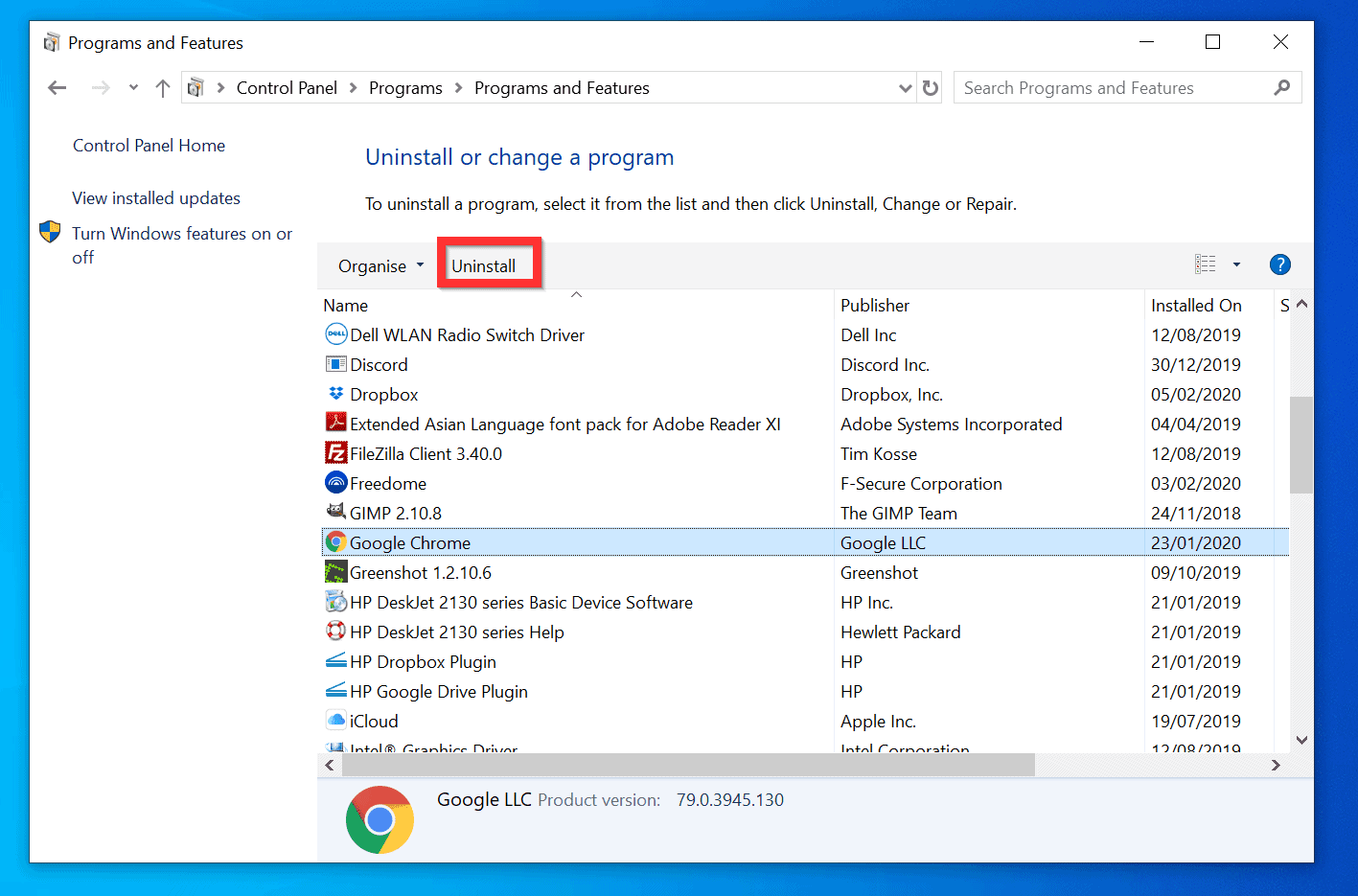Click the install date 19/07/2019
1358x896 pixels.
coord(1195,722)
